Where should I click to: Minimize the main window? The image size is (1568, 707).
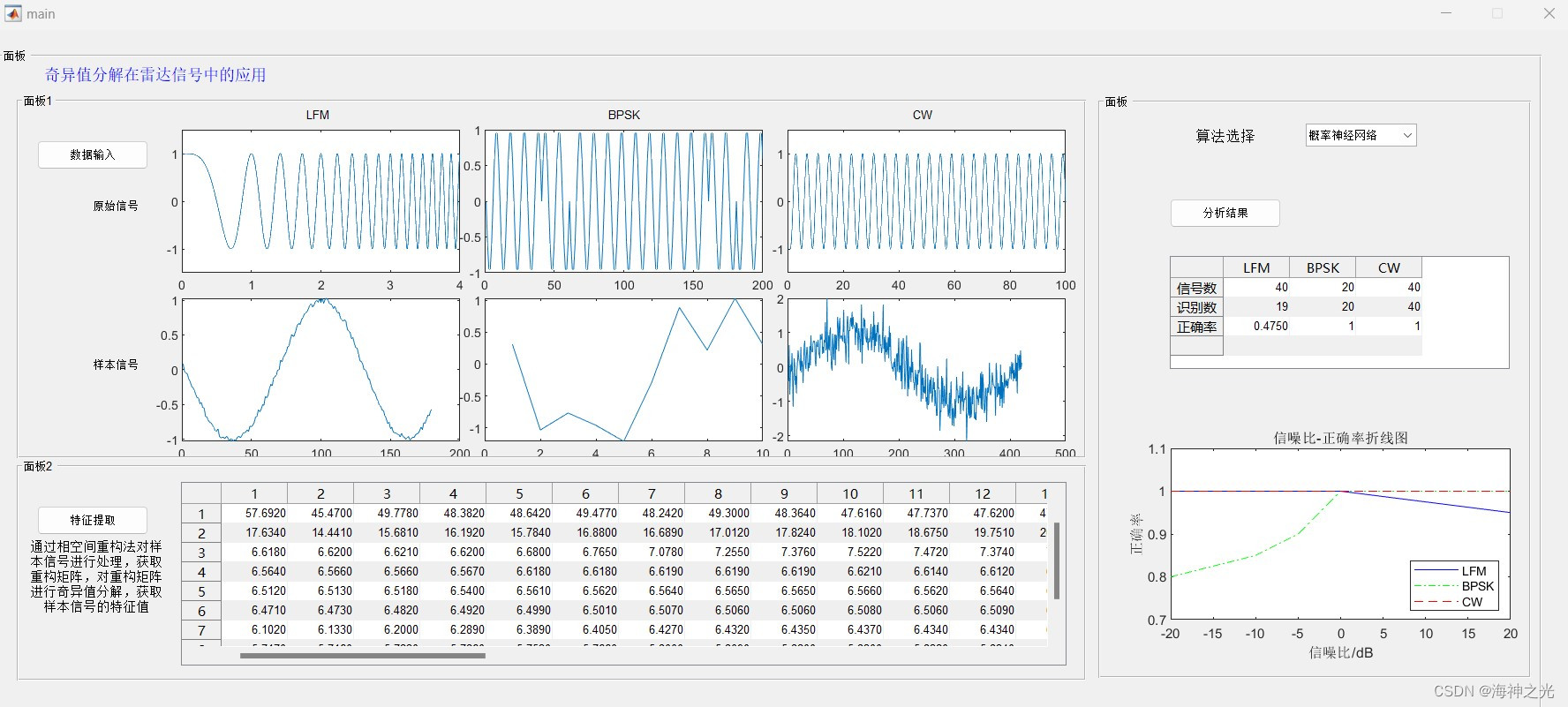click(x=1446, y=13)
